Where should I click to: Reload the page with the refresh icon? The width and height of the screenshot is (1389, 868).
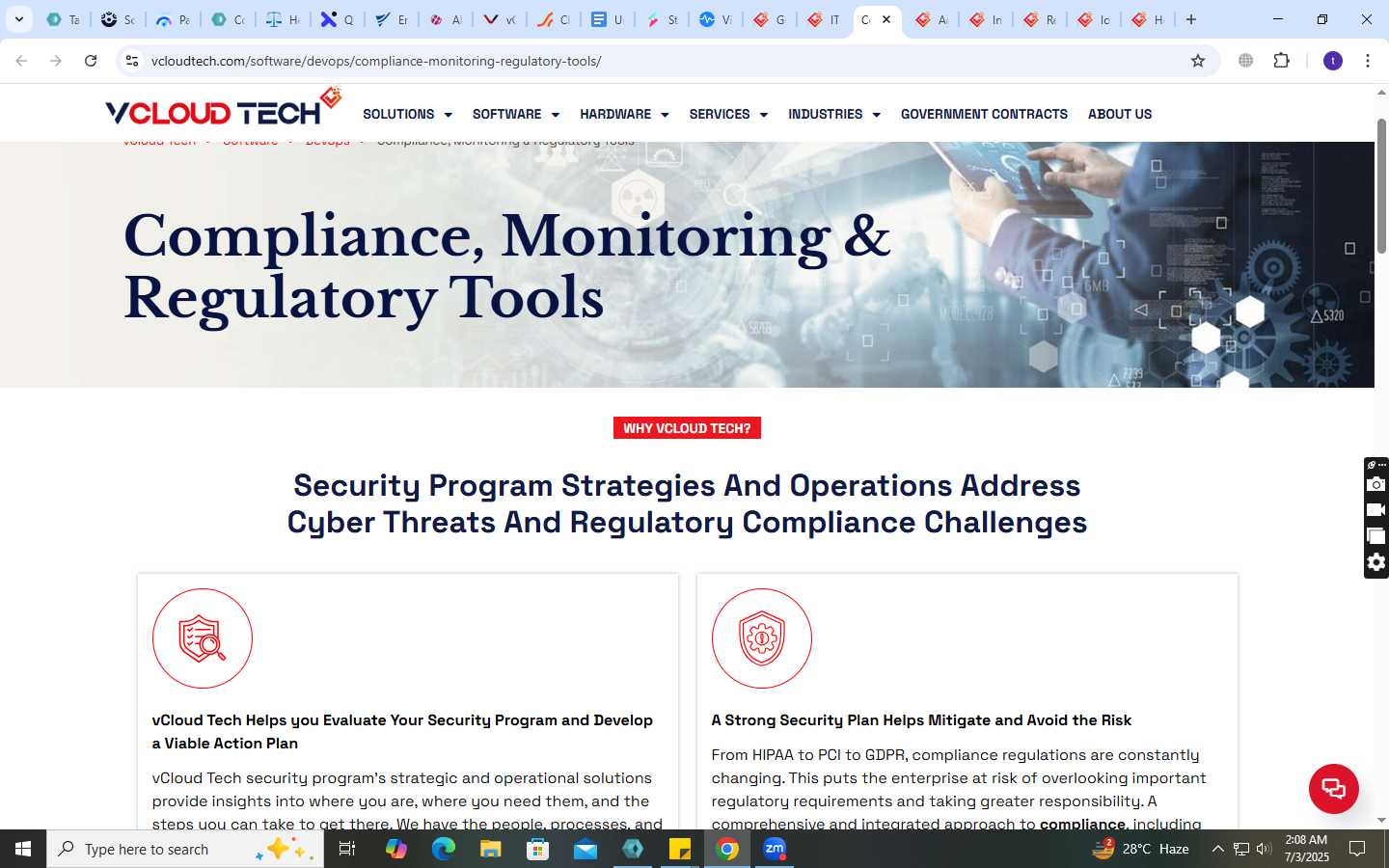(91, 61)
